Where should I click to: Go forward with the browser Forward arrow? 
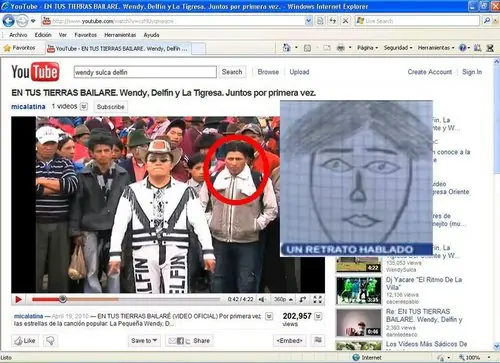22,21
